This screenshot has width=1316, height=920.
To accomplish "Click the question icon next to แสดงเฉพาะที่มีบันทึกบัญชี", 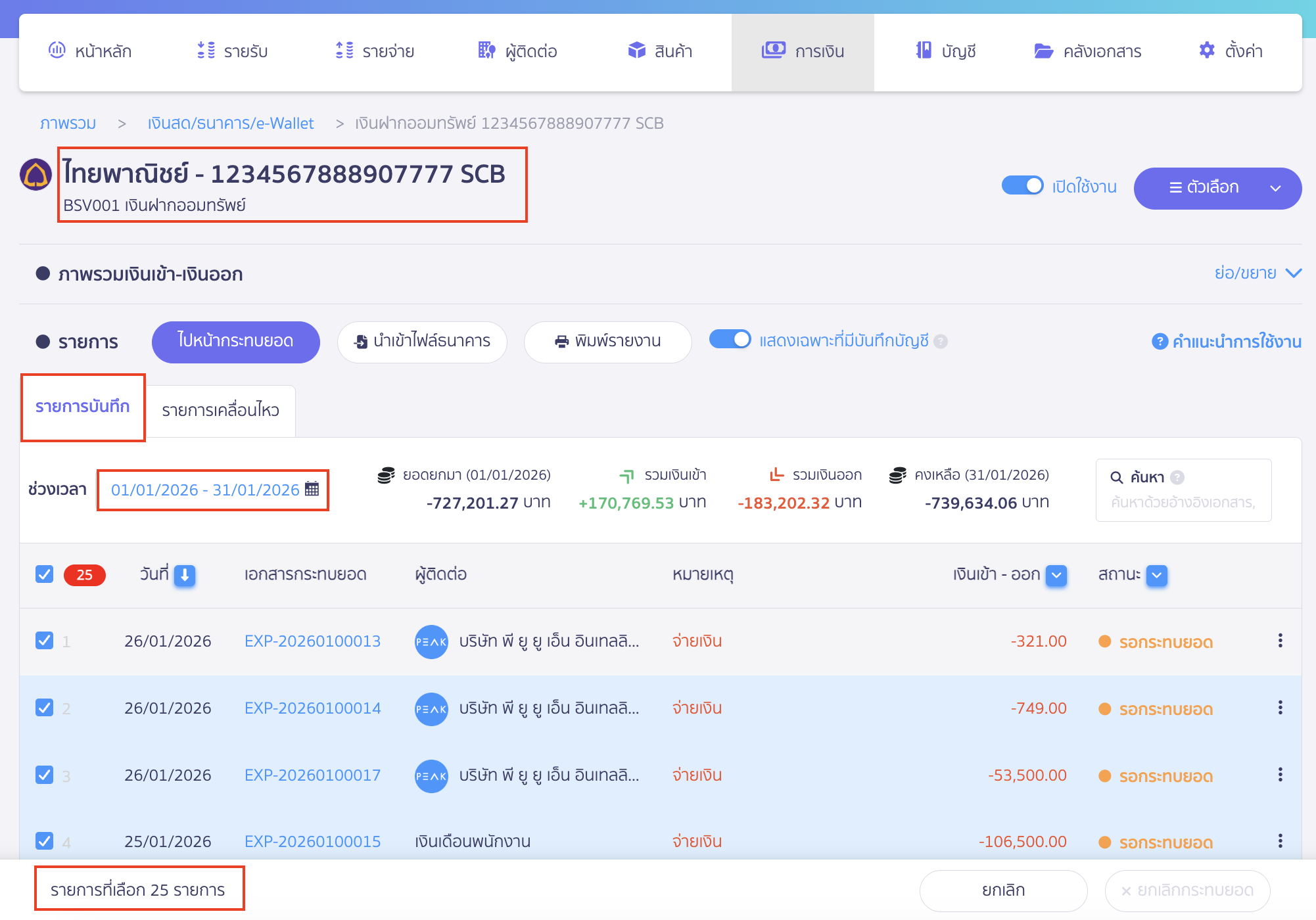I will coord(941,341).
